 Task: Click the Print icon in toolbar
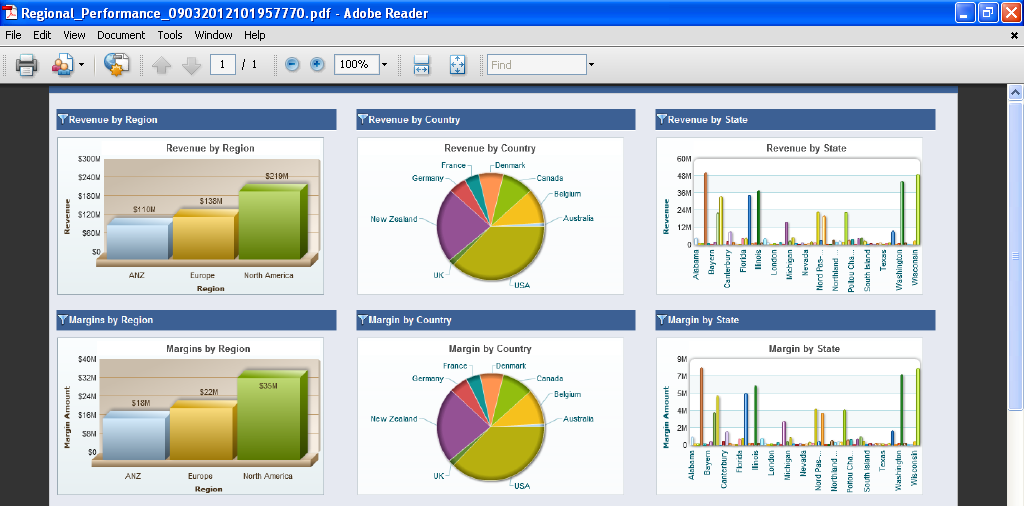[26, 65]
